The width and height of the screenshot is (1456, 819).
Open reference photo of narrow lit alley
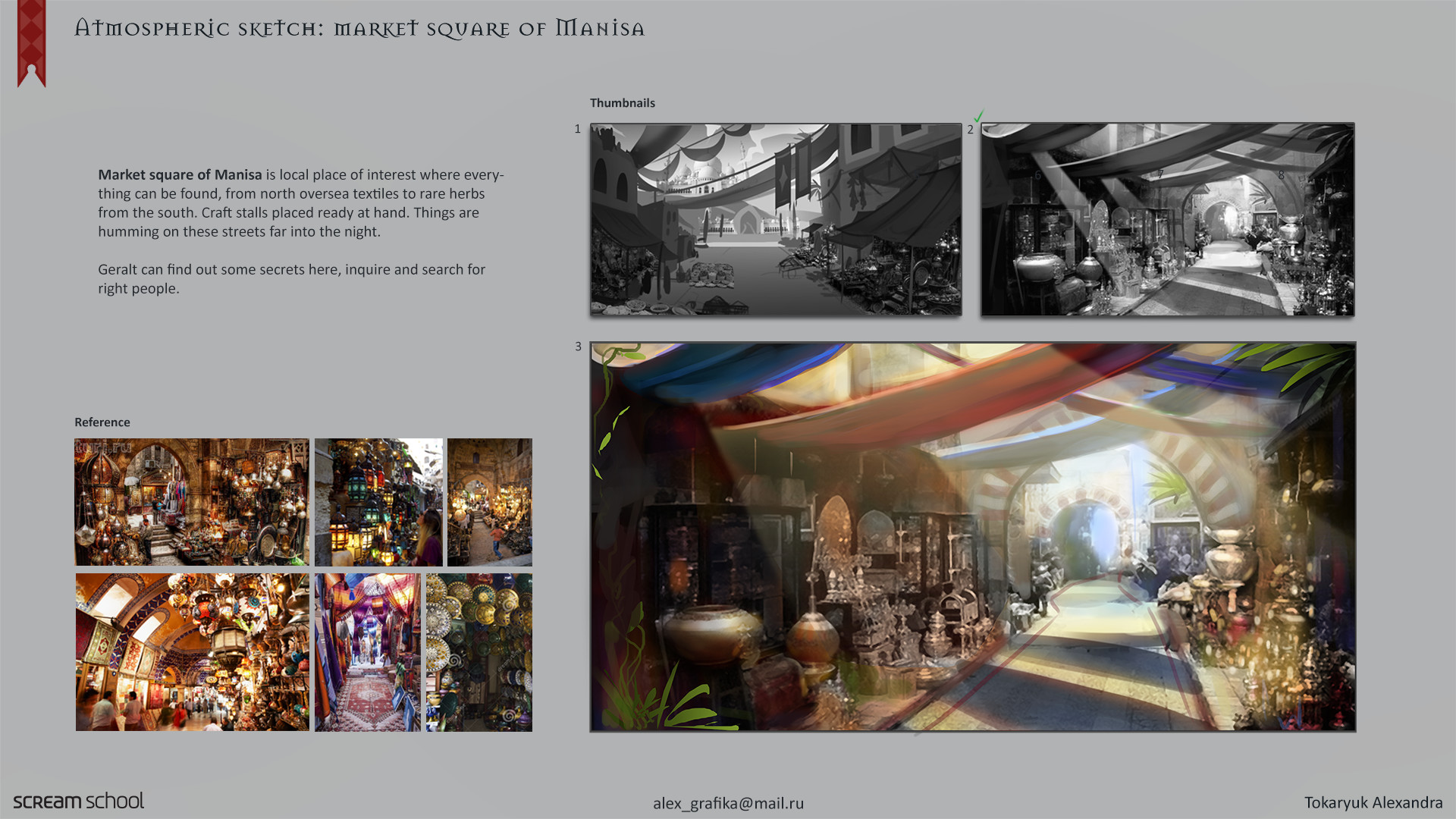click(x=490, y=502)
